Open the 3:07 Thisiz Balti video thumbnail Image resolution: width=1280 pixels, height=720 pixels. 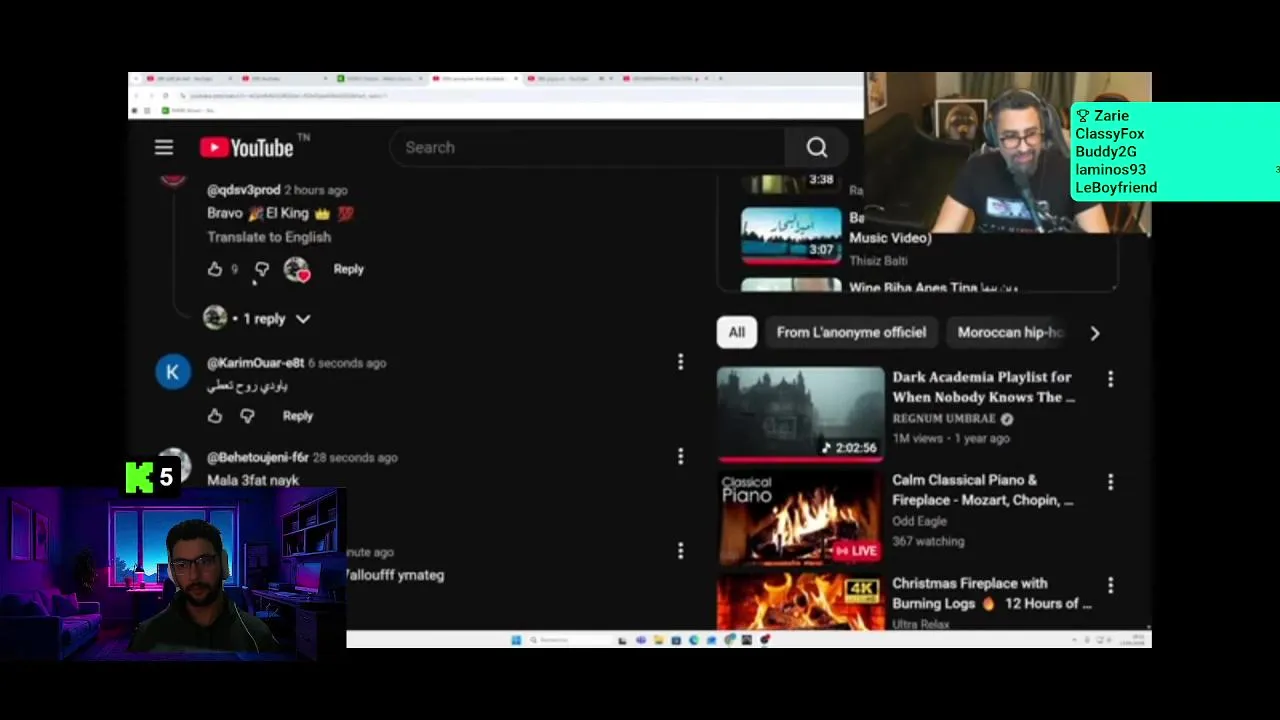click(791, 236)
